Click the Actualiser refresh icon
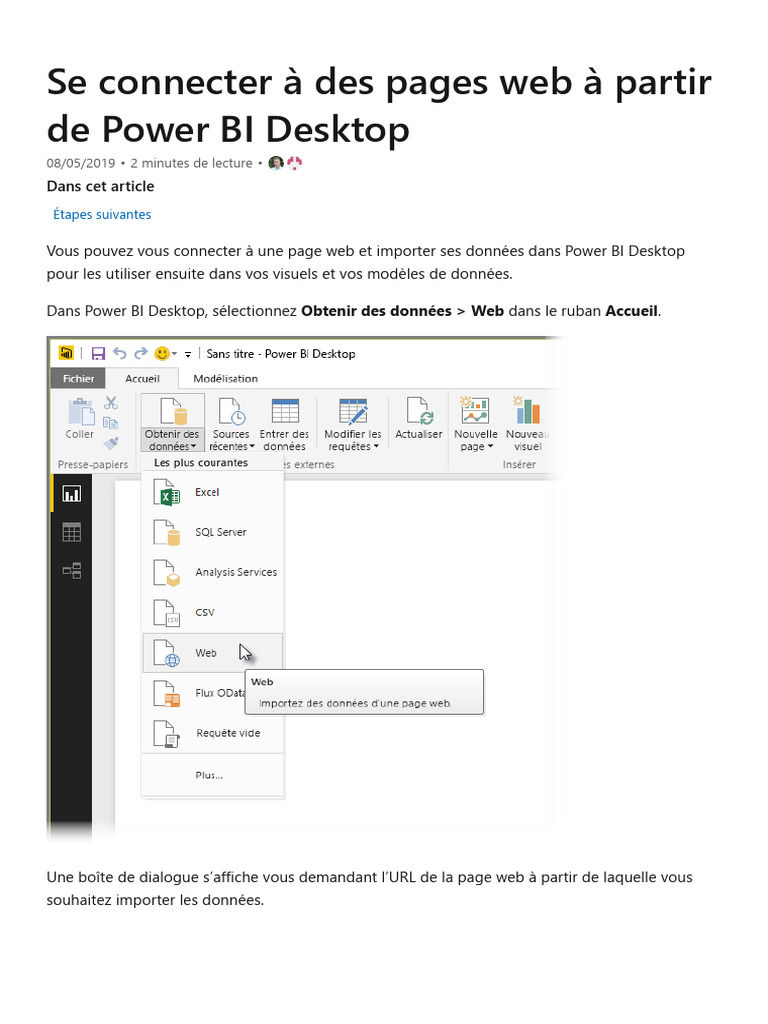Image resolution: width=768 pixels, height=1024 pixels. (x=418, y=411)
